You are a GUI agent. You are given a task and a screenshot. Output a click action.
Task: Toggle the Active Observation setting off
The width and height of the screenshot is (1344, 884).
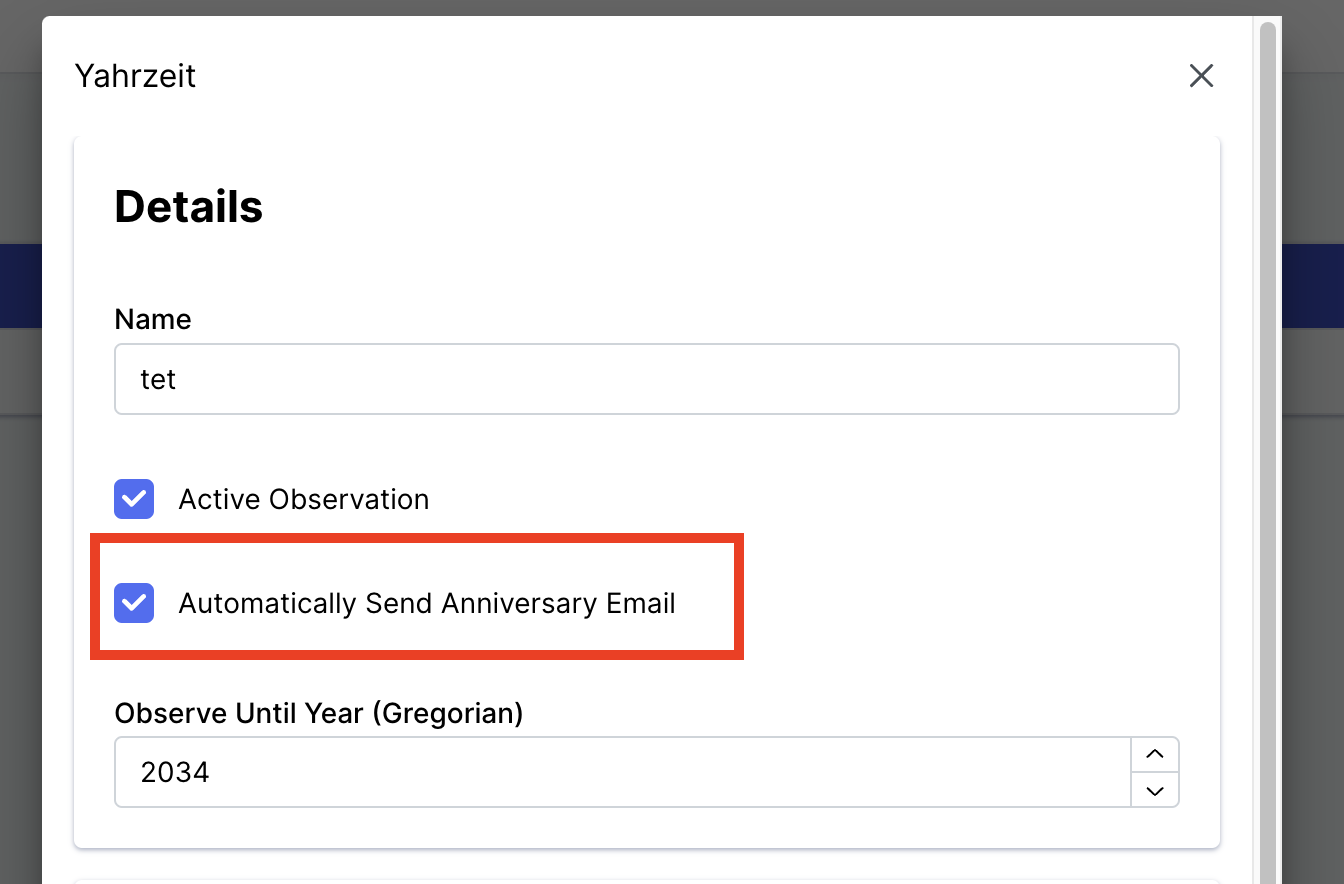coord(133,499)
